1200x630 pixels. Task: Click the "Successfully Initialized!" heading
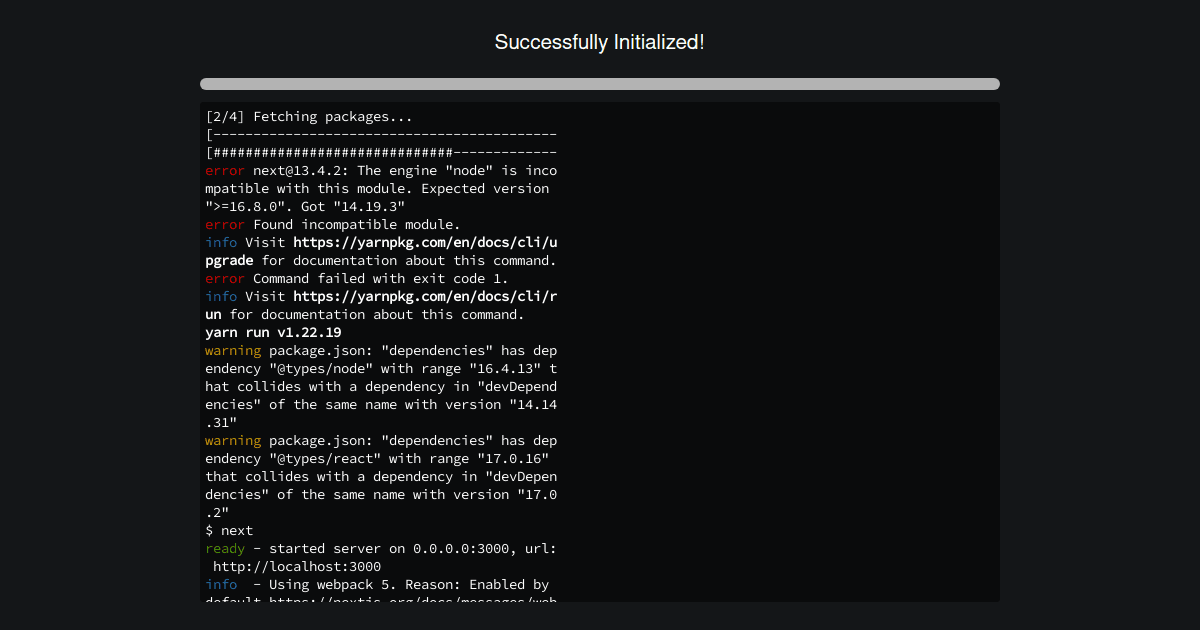point(599,42)
